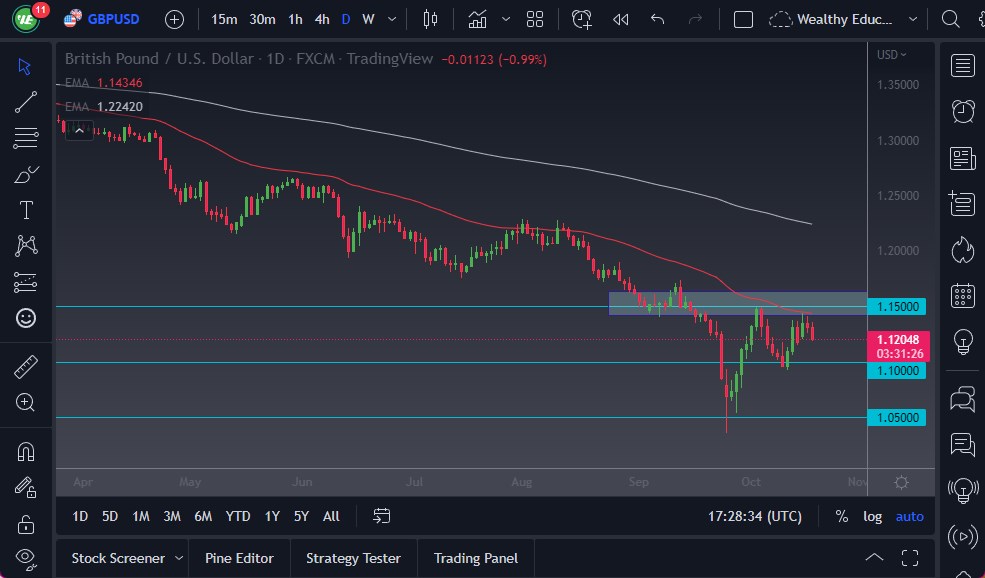Open the Economic Calendar panel
This screenshot has height=578, width=985.
[961, 295]
